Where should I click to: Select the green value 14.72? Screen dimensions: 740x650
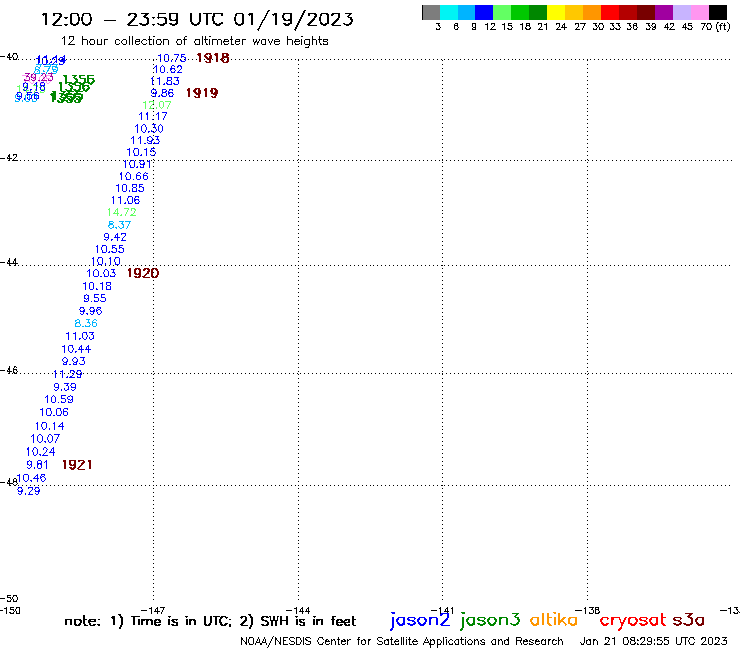[122, 212]
